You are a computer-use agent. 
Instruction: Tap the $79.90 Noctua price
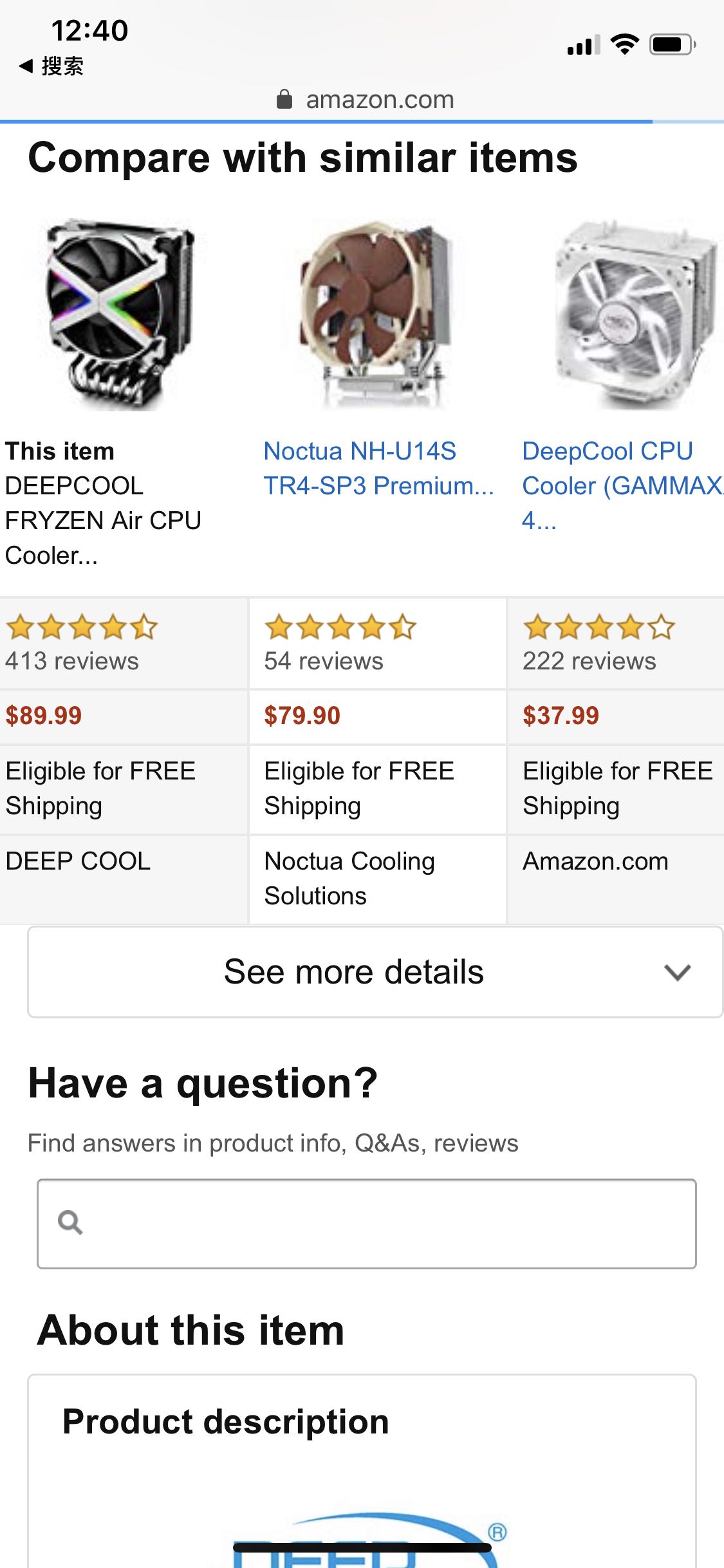pos(302,716)
